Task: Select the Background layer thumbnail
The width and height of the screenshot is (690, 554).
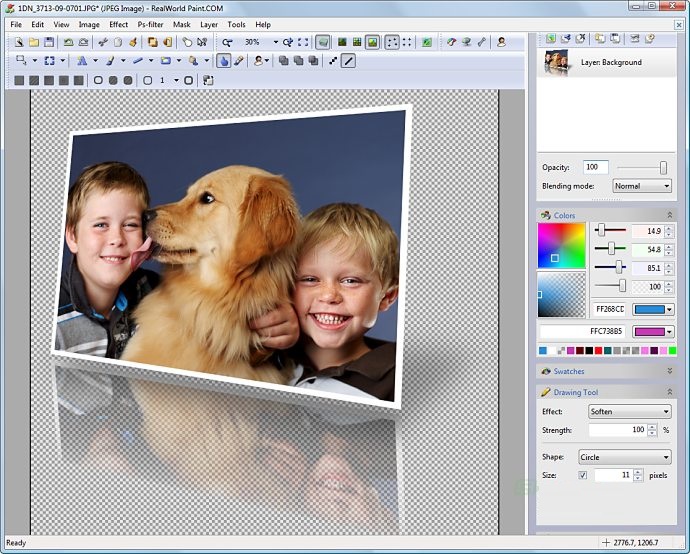Action: [x=556, y=62]
